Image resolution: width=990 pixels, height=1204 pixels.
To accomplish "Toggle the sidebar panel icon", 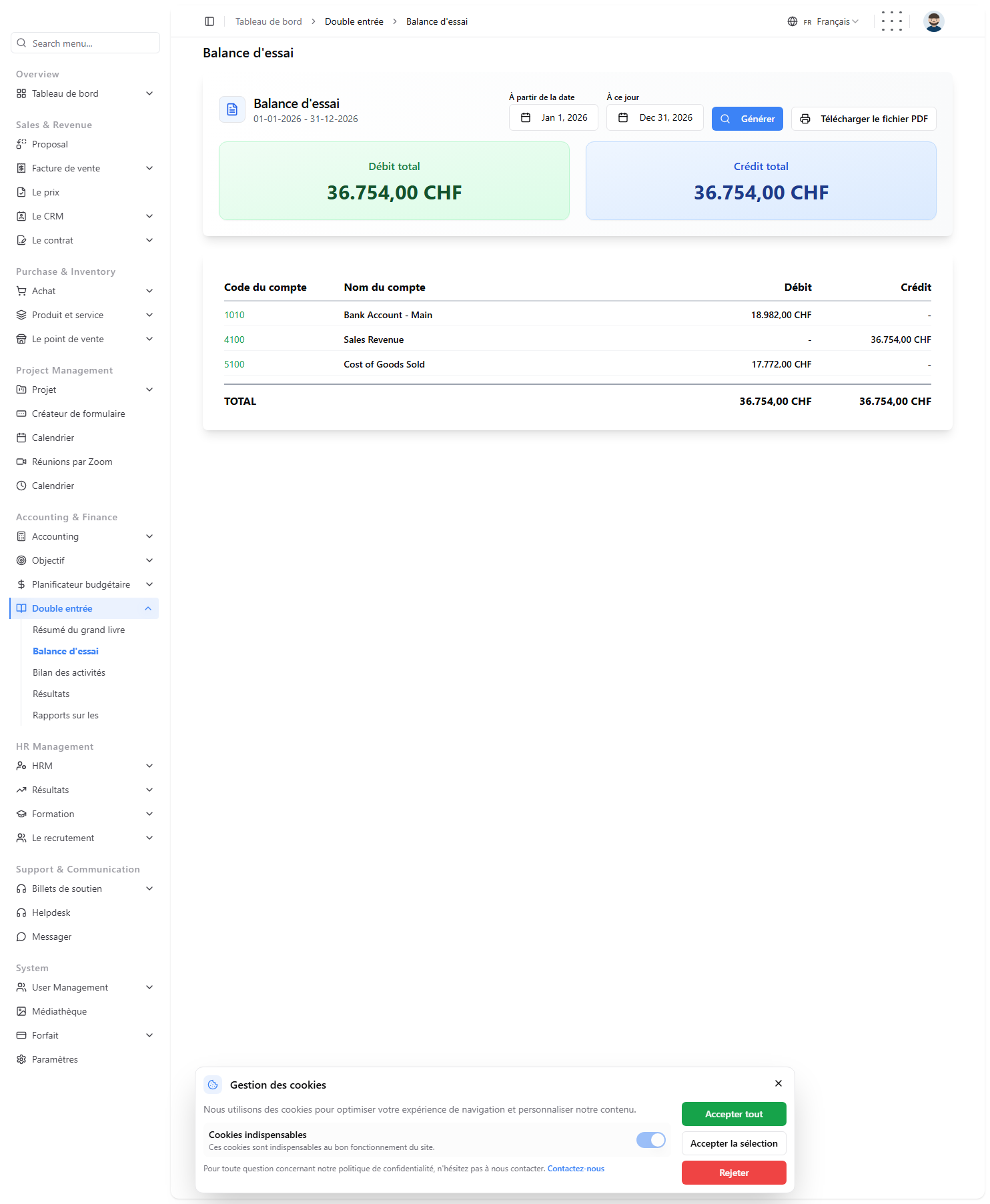I will 209,21.
